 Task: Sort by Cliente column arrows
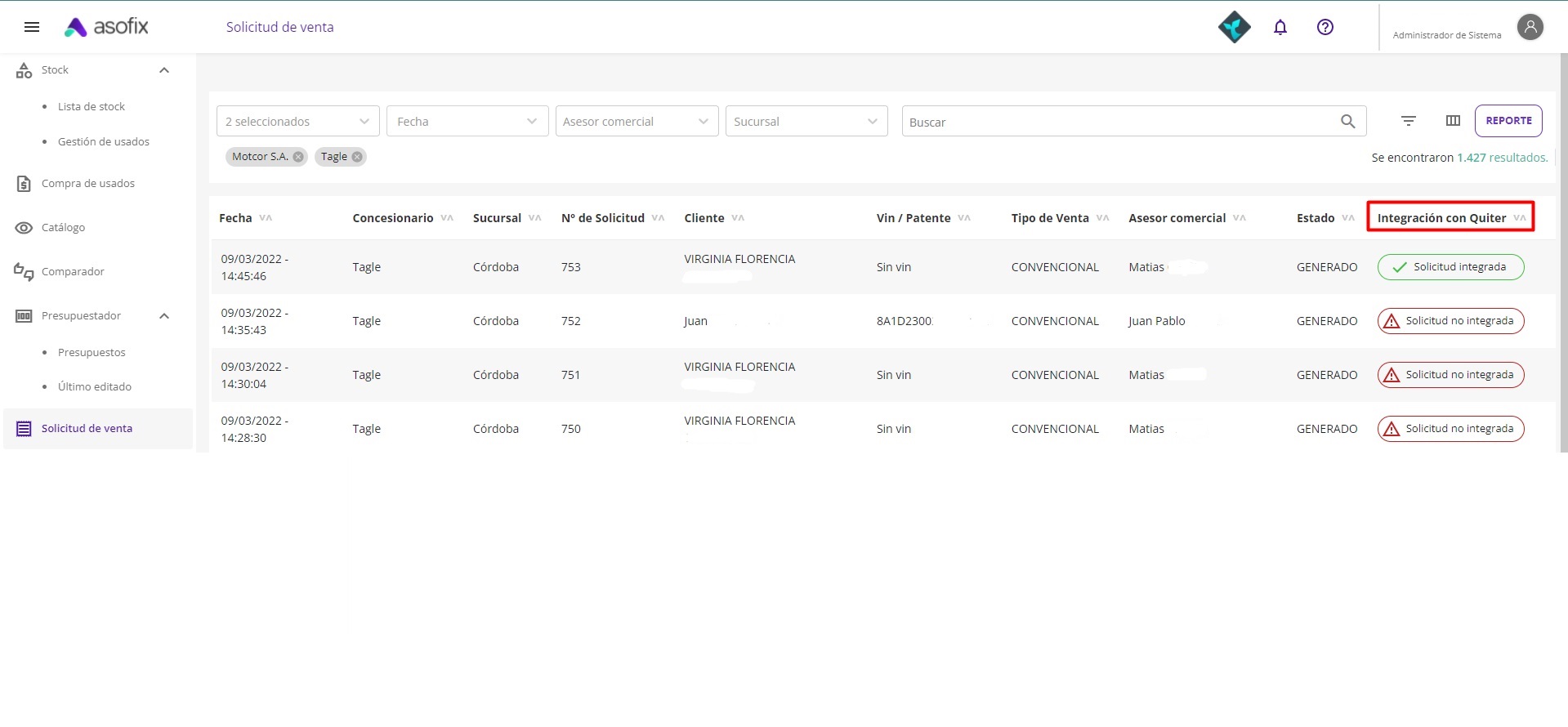tap(738, 218)
